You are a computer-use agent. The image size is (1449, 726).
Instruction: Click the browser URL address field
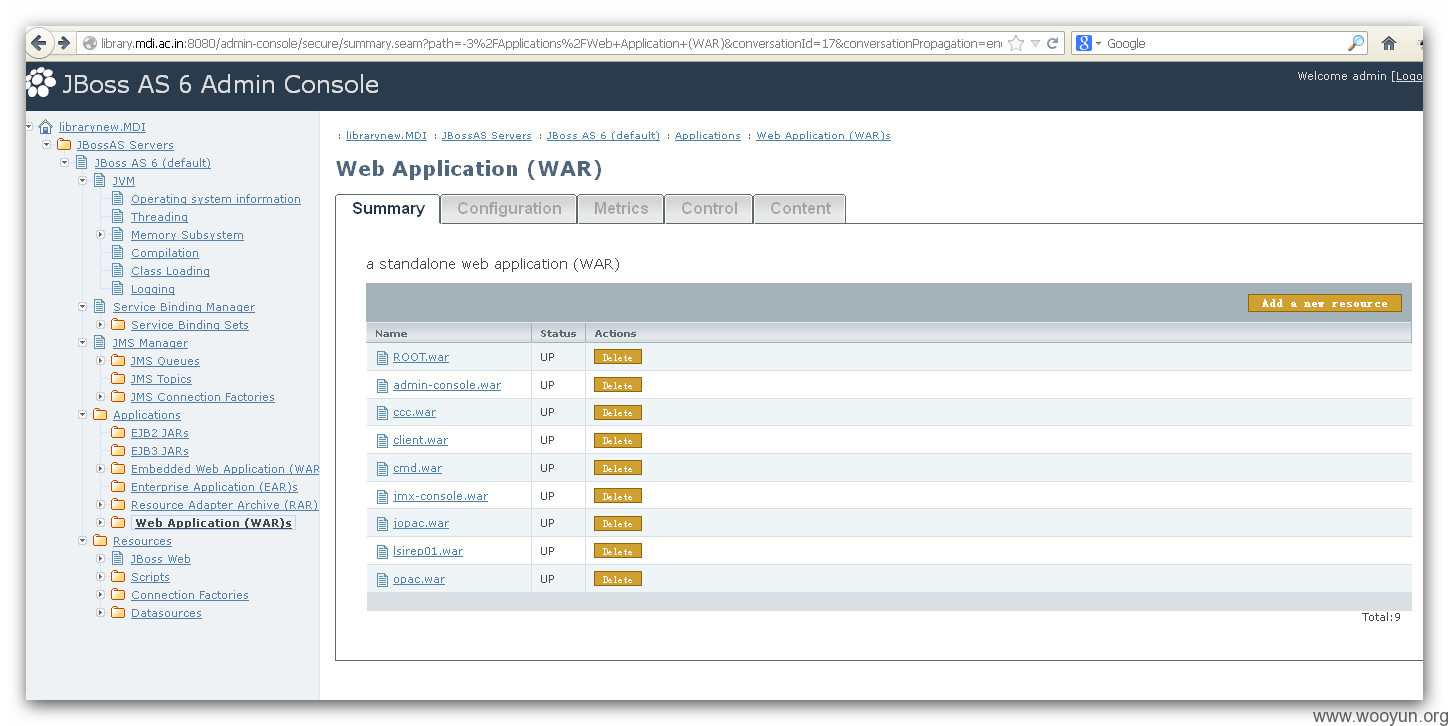click(x=550, y=43)
